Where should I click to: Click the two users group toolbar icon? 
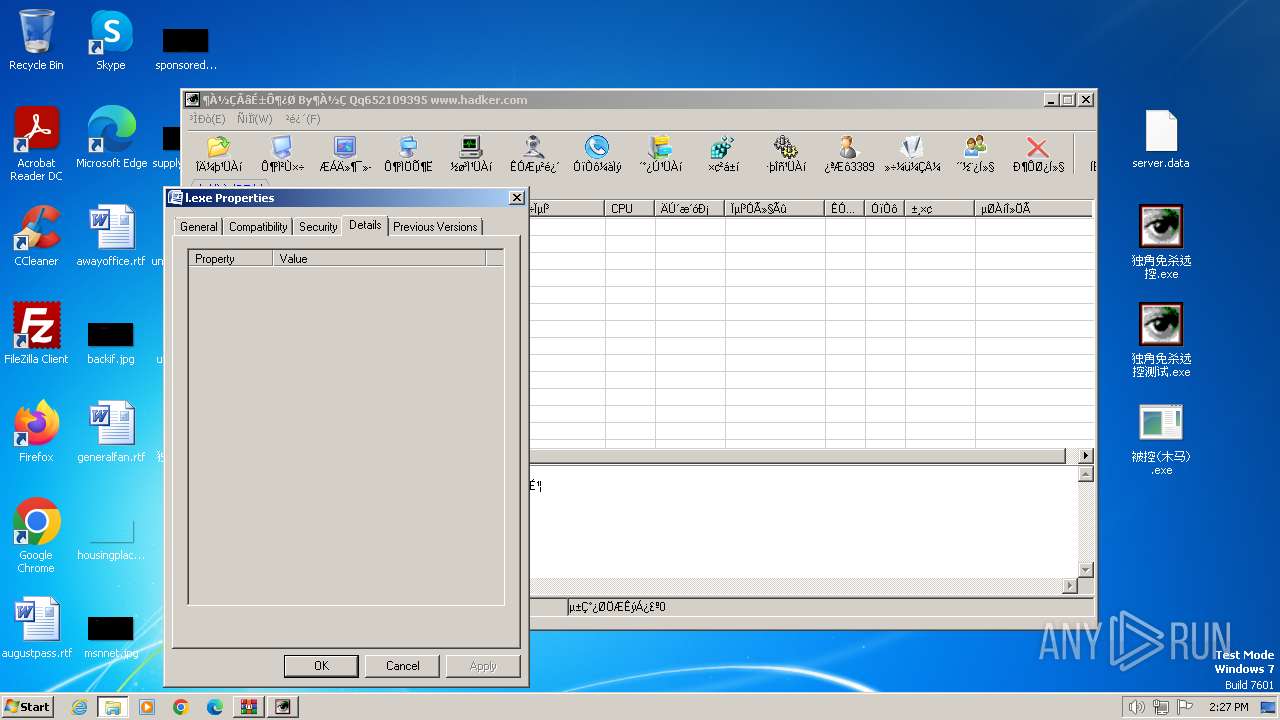click(x=975, y=155)
